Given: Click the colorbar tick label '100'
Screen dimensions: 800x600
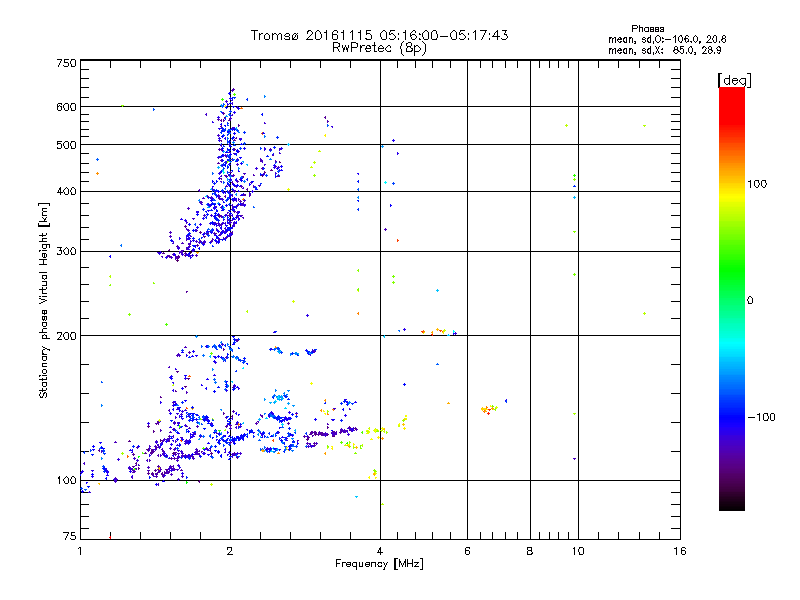Looking at the screenshot, I should pos(757,184).
